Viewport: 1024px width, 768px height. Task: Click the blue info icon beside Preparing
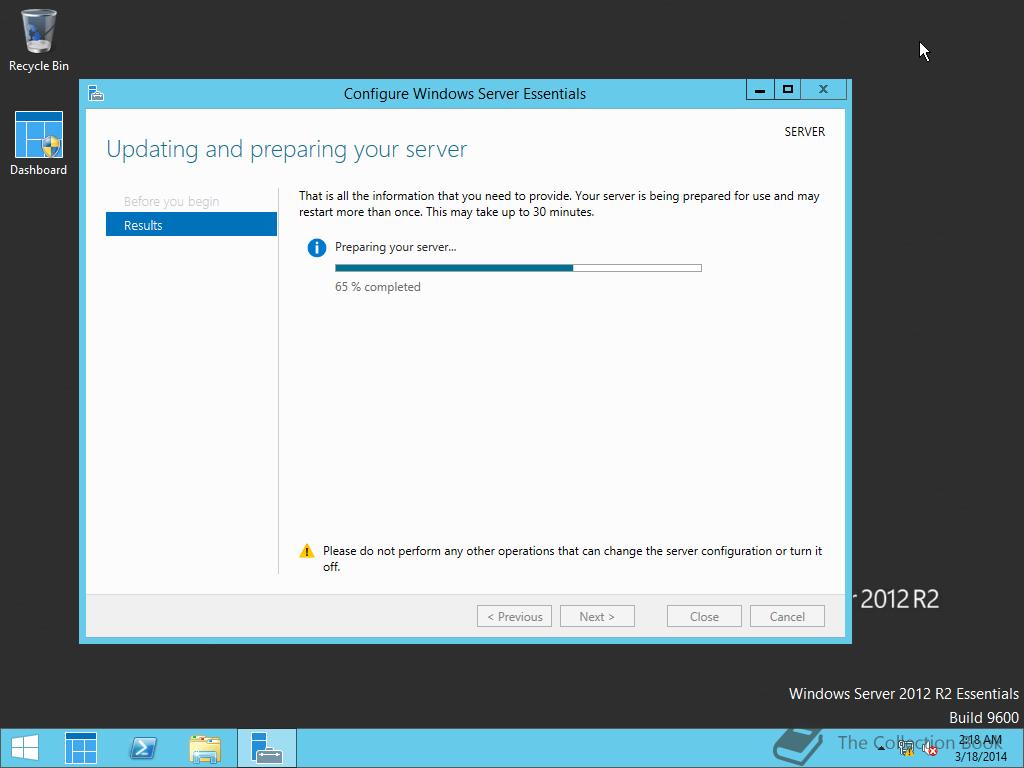(317, 248)
